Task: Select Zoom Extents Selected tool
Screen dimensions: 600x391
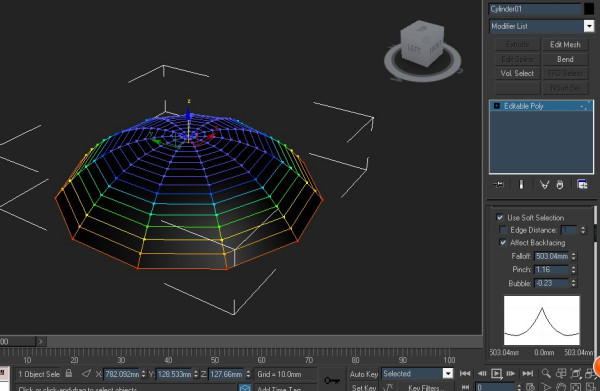Action: point(575,373)
